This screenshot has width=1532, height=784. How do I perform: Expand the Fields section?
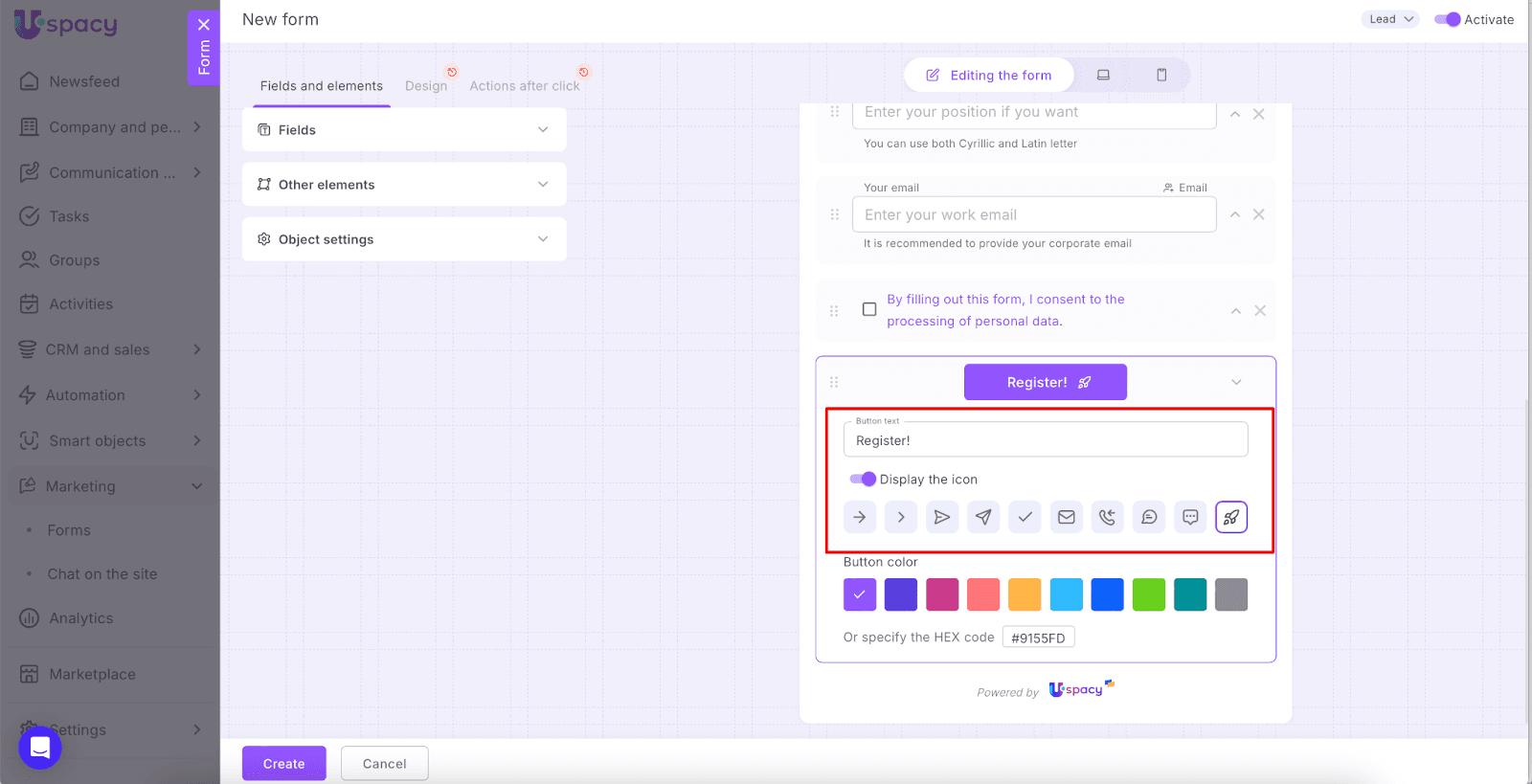[x=404, y=129]
